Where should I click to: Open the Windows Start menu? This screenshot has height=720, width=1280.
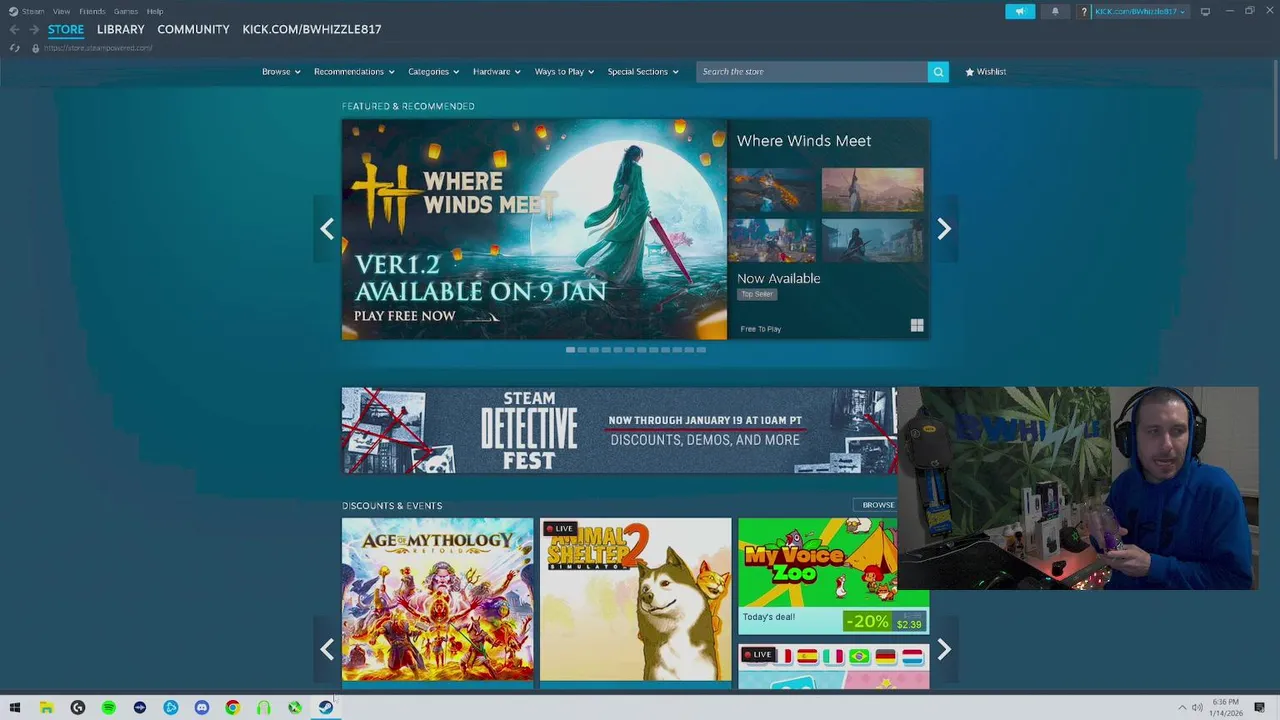click(14, 708)
